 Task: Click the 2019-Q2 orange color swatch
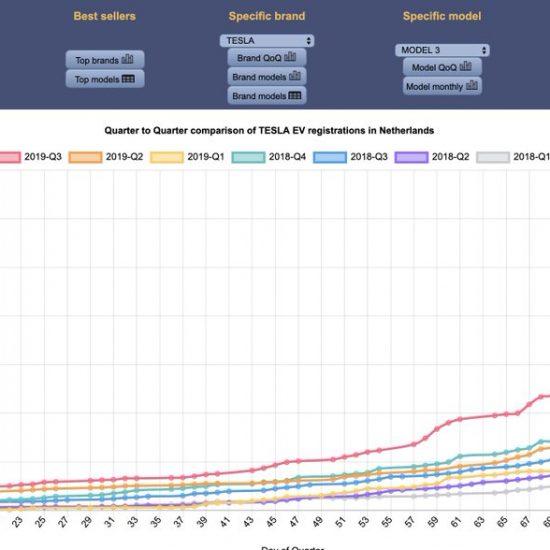click(x=85, y=157)
